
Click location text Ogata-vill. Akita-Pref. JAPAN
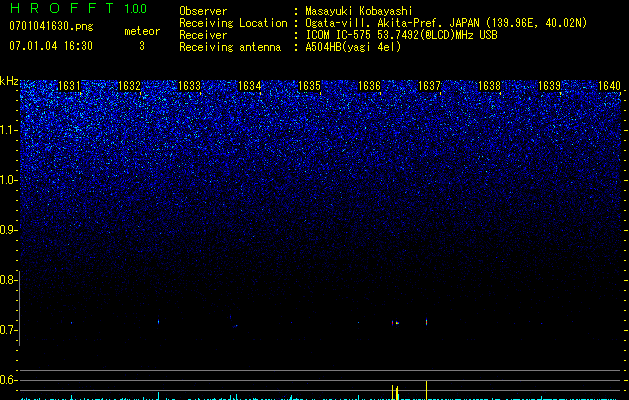[392, 23]
